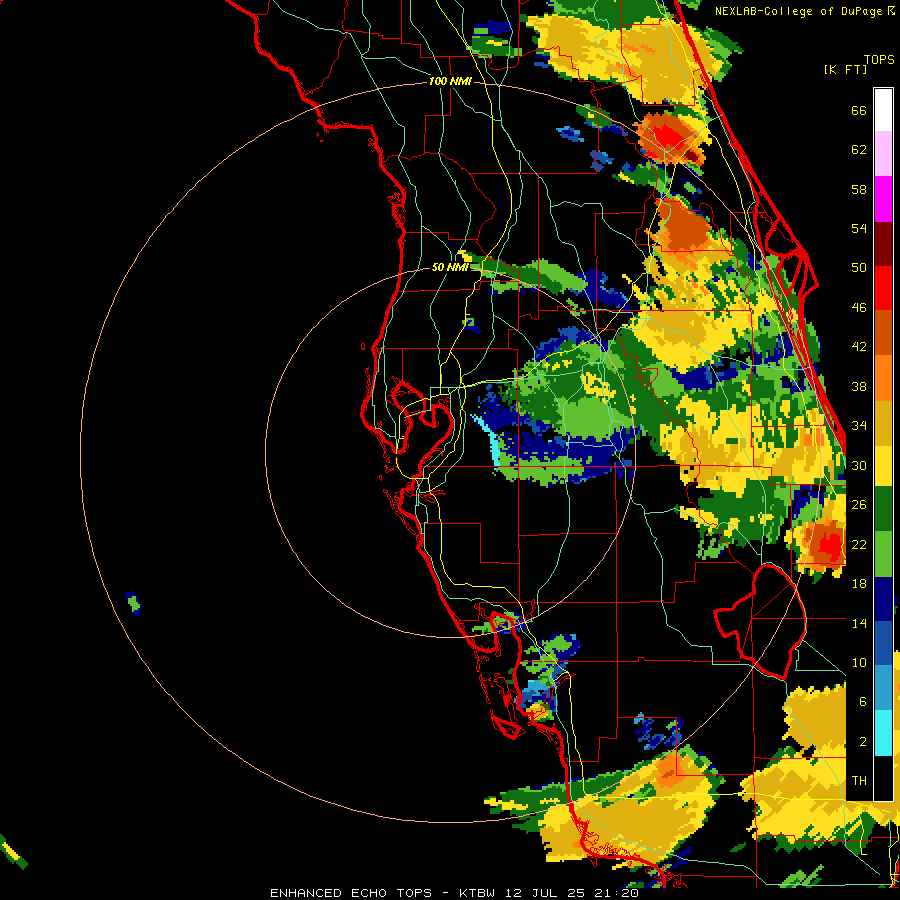Click the 50 NMI range ring label
The image size is (900, 900).
point(450,267)
